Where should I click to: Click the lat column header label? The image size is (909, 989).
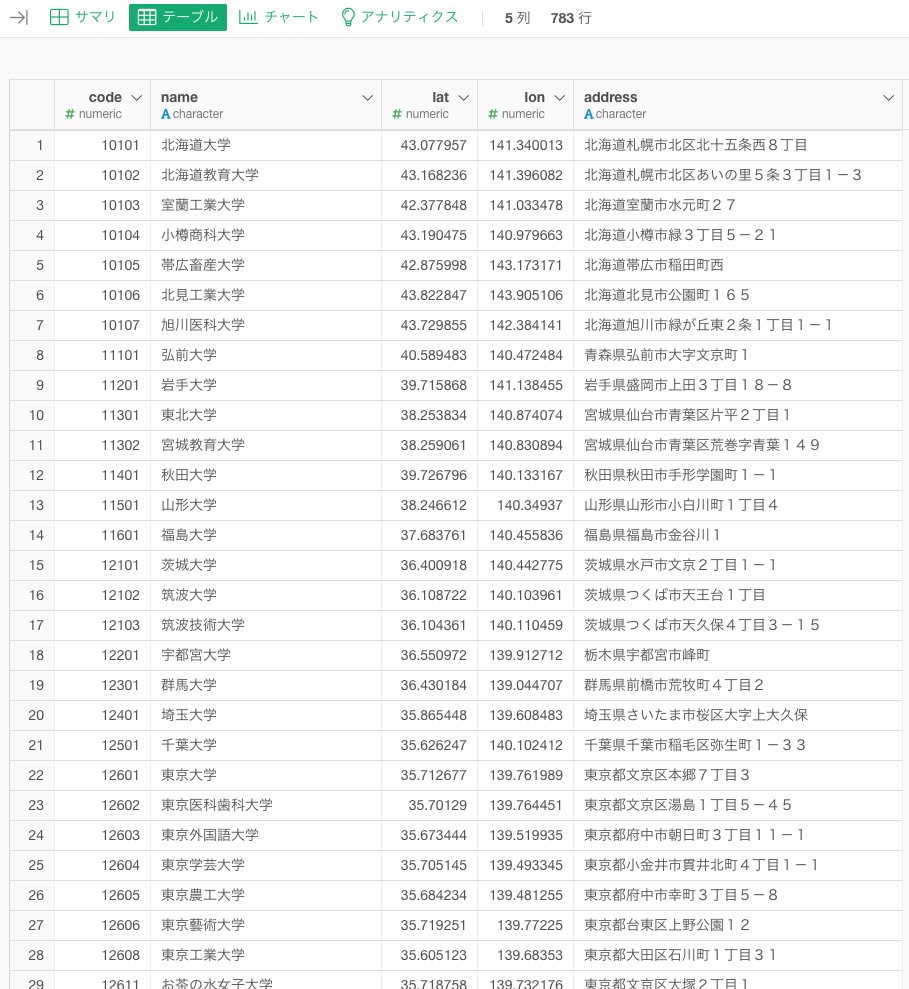pyautogui.click(x=440, y=97)
